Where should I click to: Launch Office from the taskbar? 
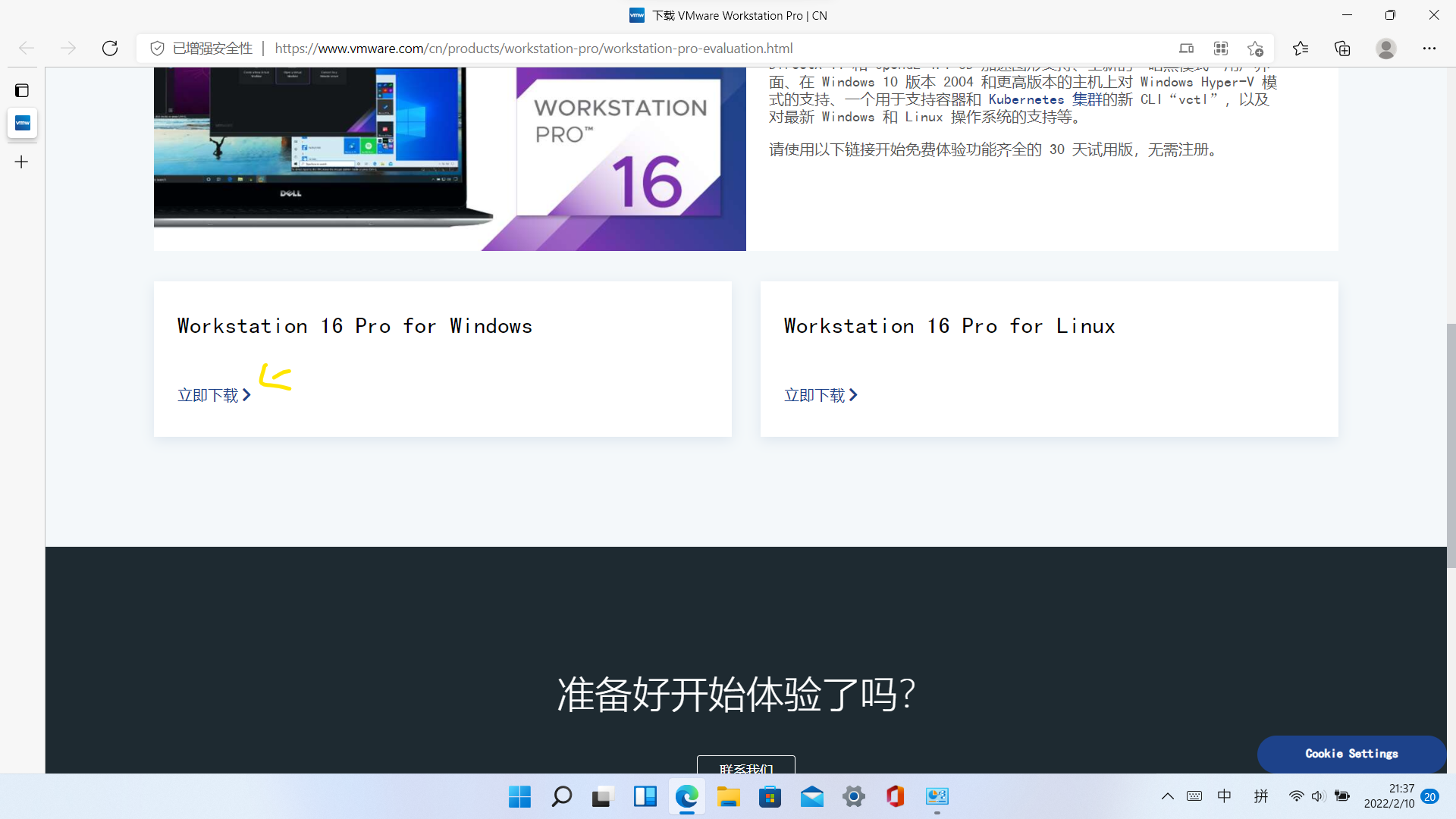[x=895, y=796]
